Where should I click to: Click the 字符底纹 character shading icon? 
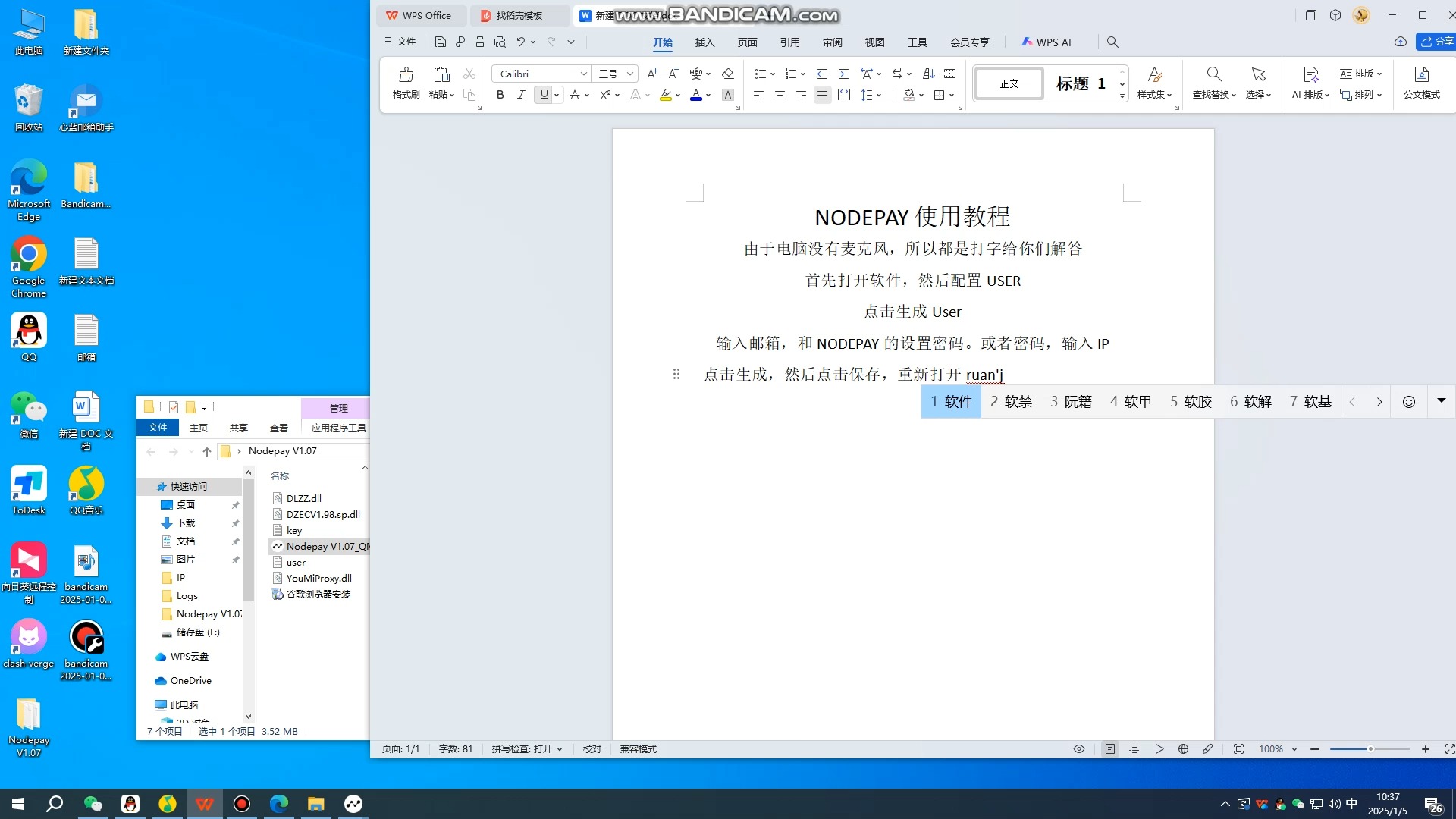(x=728, y=94)
